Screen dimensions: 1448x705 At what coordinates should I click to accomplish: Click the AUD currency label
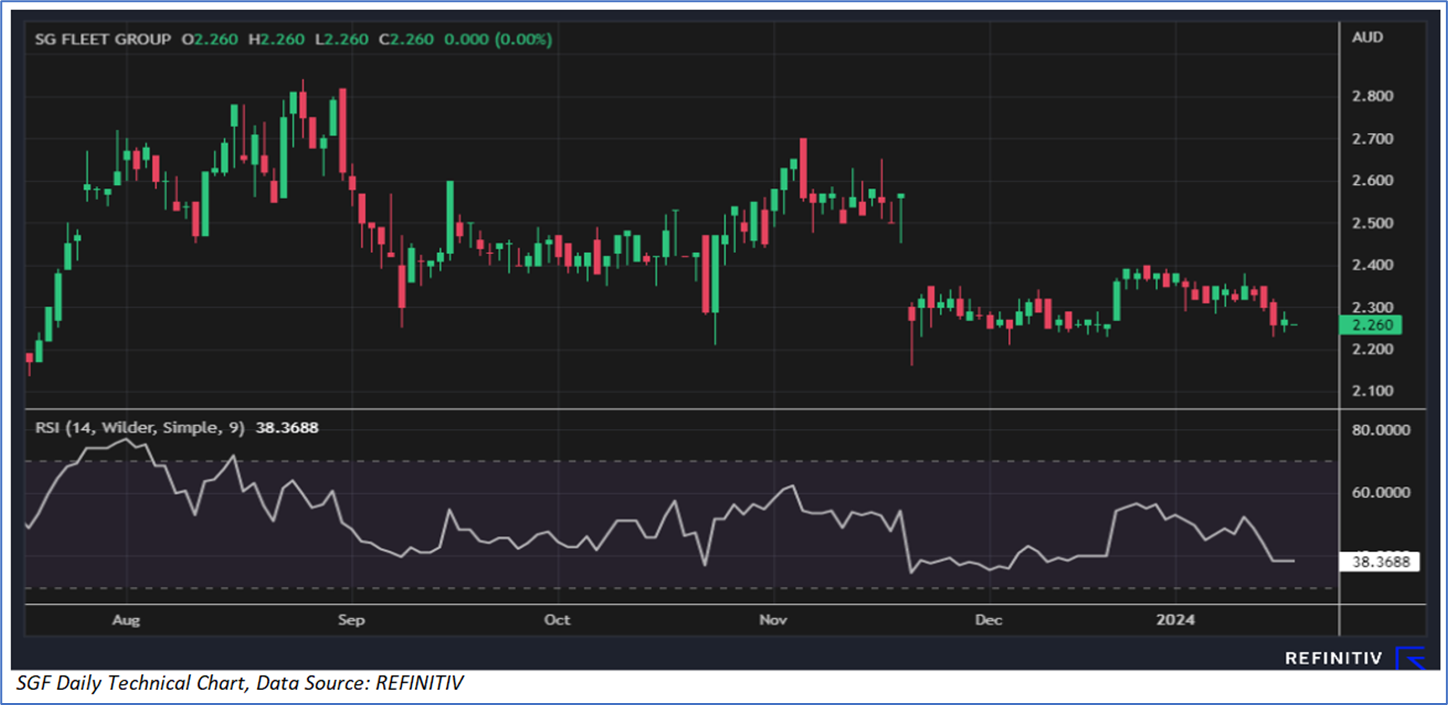[x=1367, y=37]
